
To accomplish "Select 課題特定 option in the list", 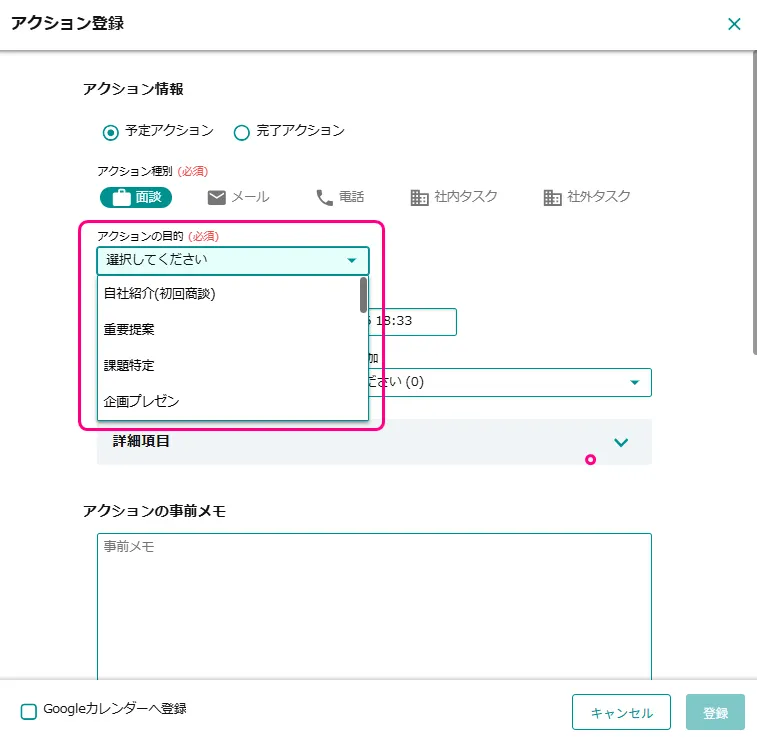I will pyautogui.click(x=129, y=365).
